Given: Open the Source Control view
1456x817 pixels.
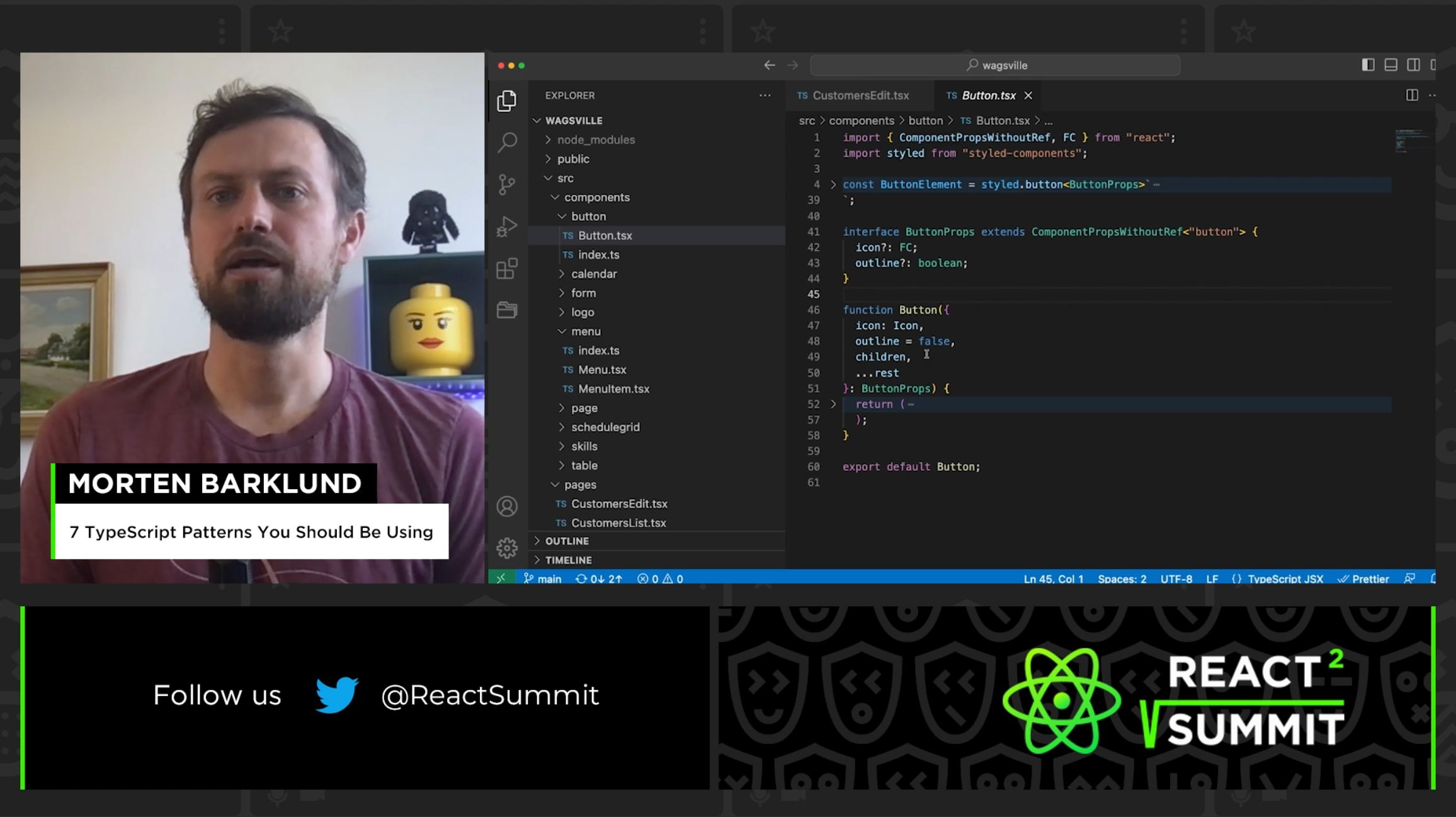Looking at the screenshot, I should [x=507, y=184].
